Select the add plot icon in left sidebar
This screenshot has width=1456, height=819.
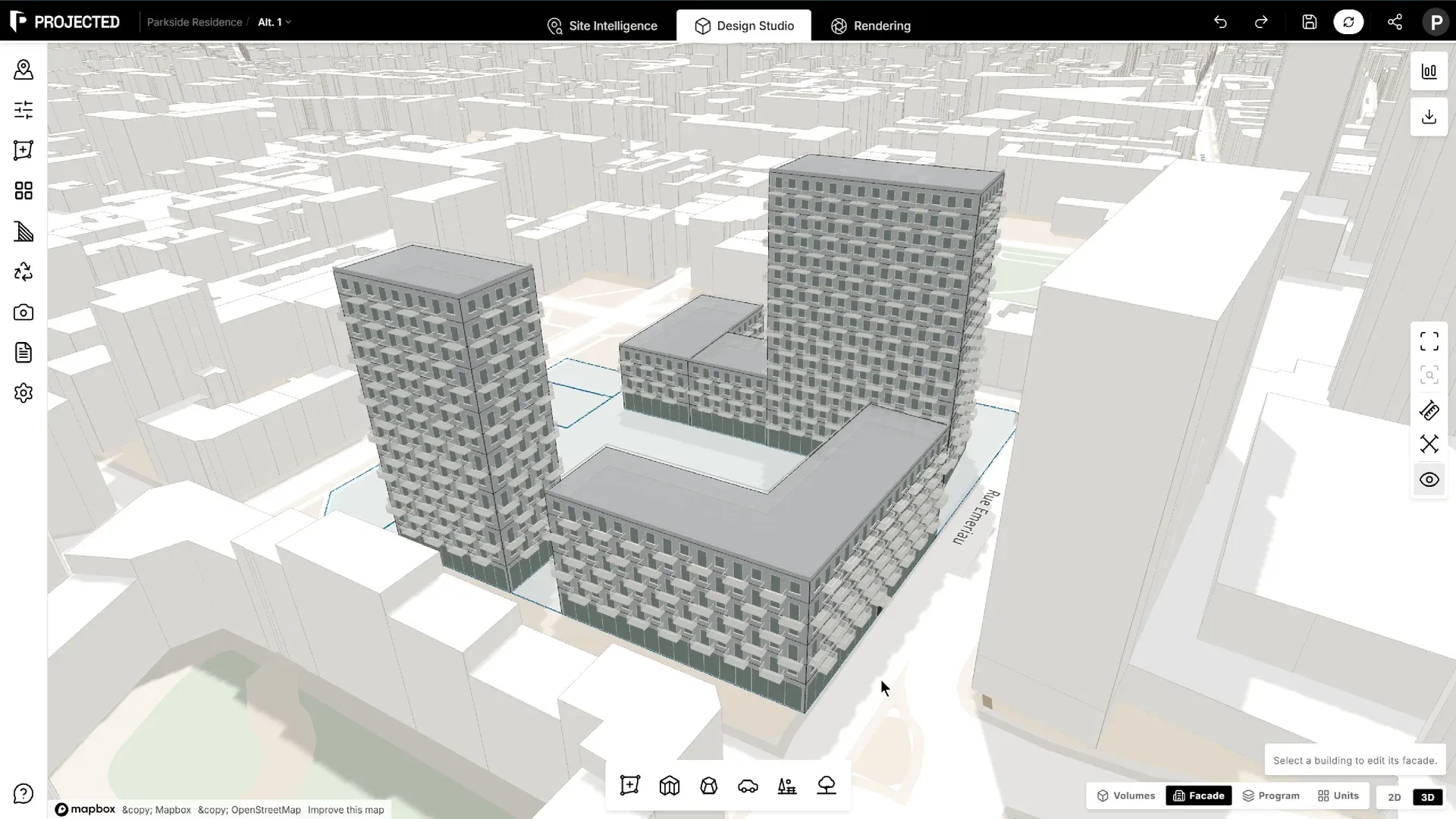[24, 150]
